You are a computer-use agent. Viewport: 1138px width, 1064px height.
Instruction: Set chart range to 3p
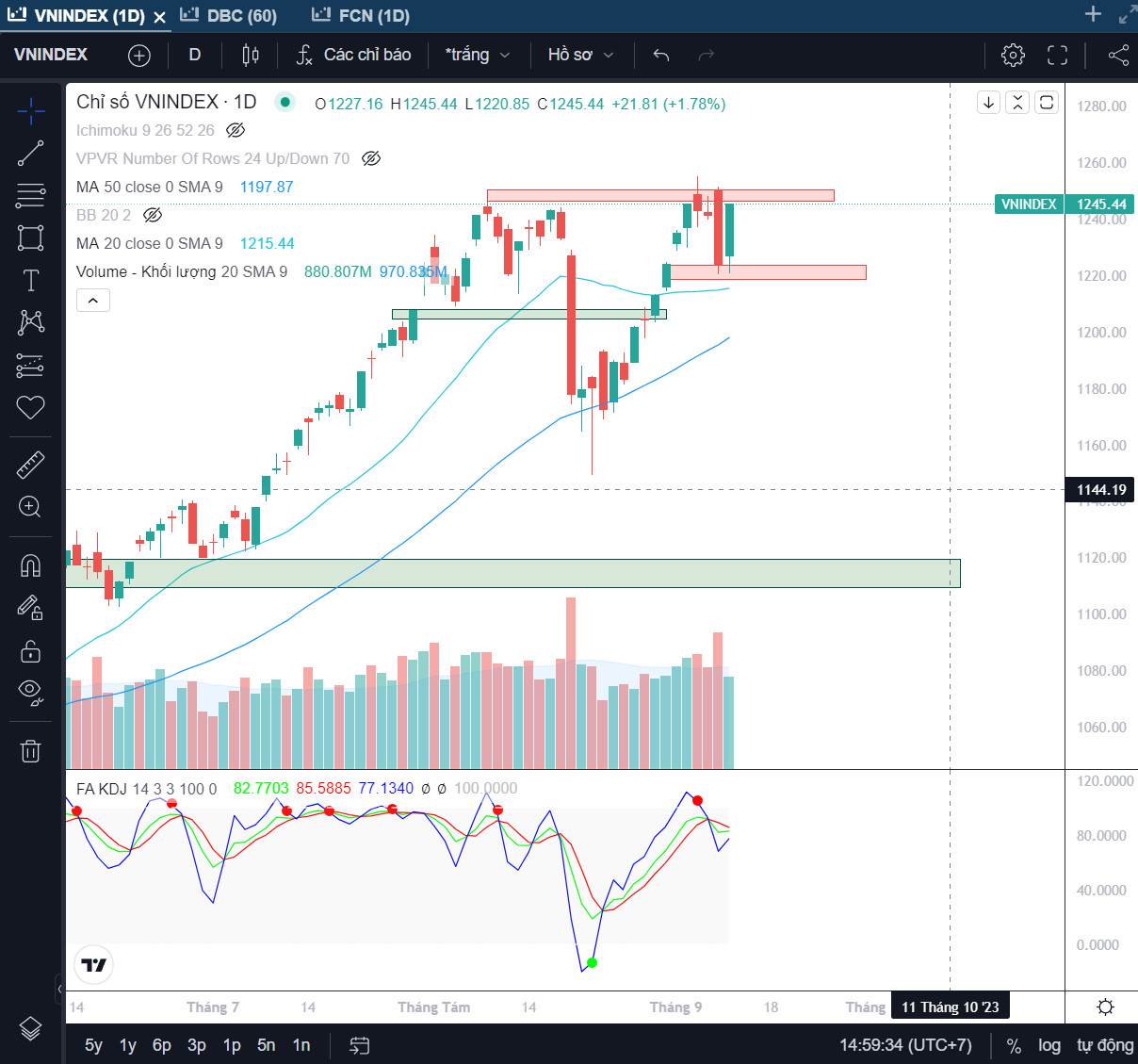pyautogui.click(x=197, y=1045)
